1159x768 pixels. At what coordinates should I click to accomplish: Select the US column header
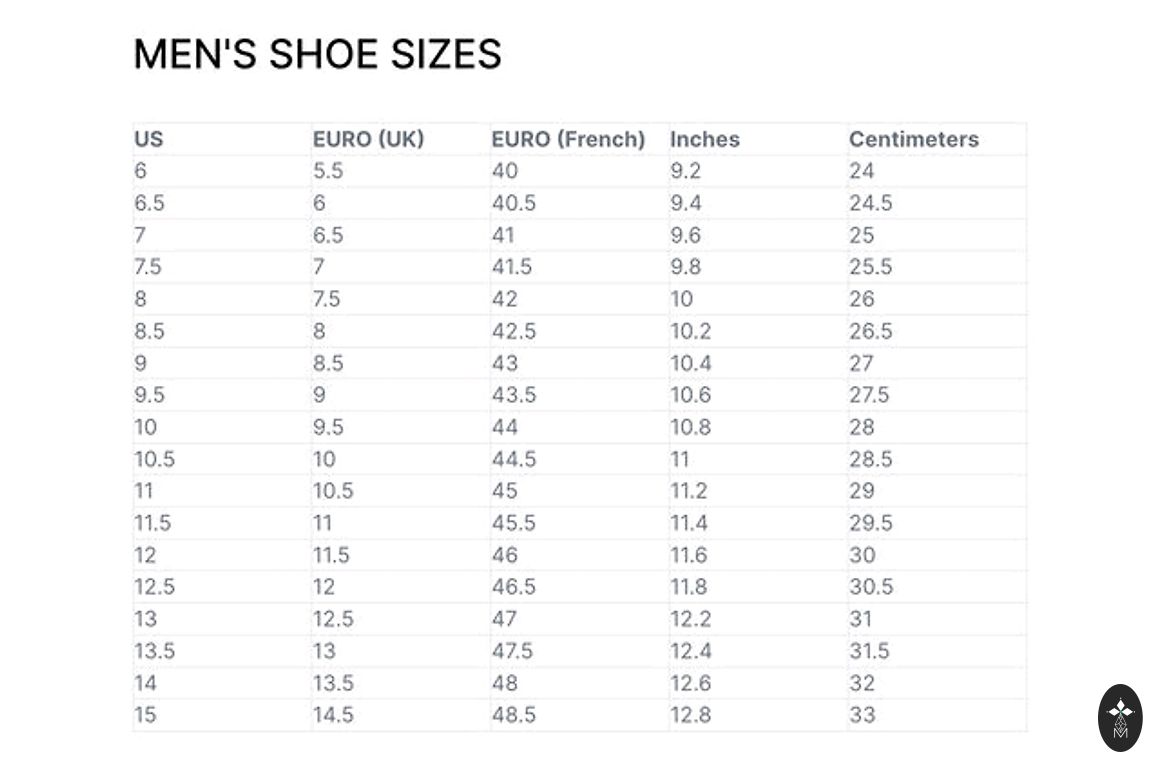[149, 139]
